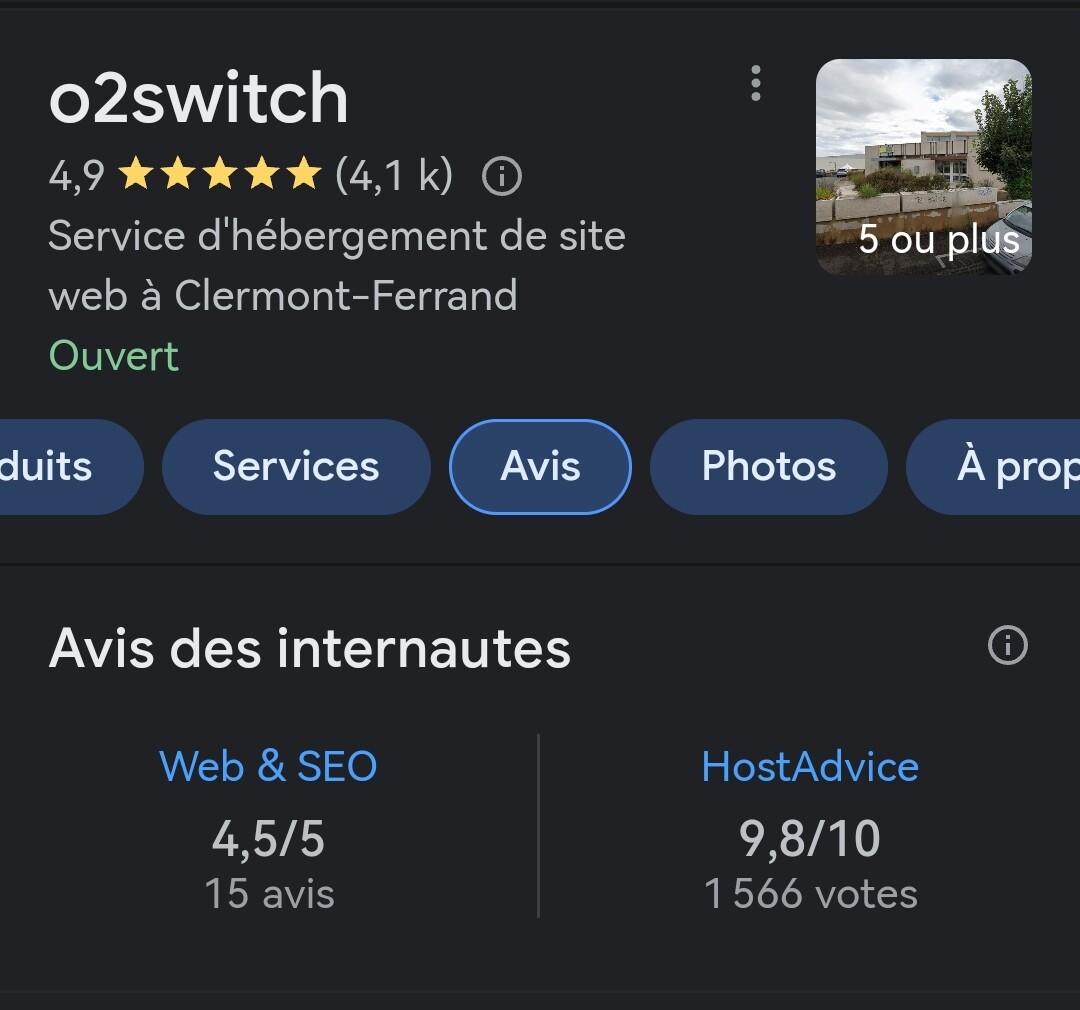
Task: Select the Avis tab
Action: [x=540, y=466]
